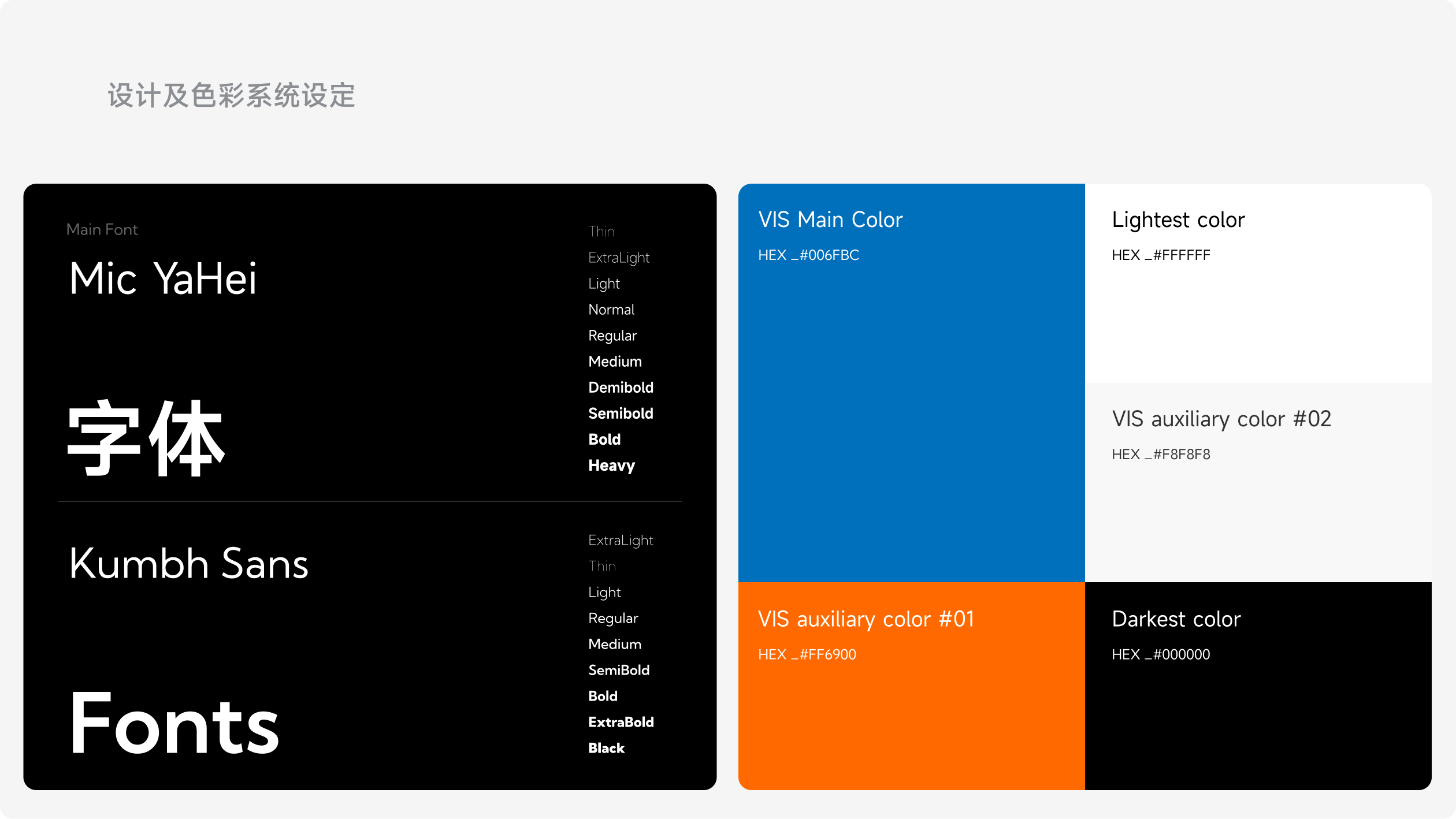Image resolution: width=1456 pixels, height=819 pixels.
Task: Select the Mic YaHei font name
Action: 162,278
